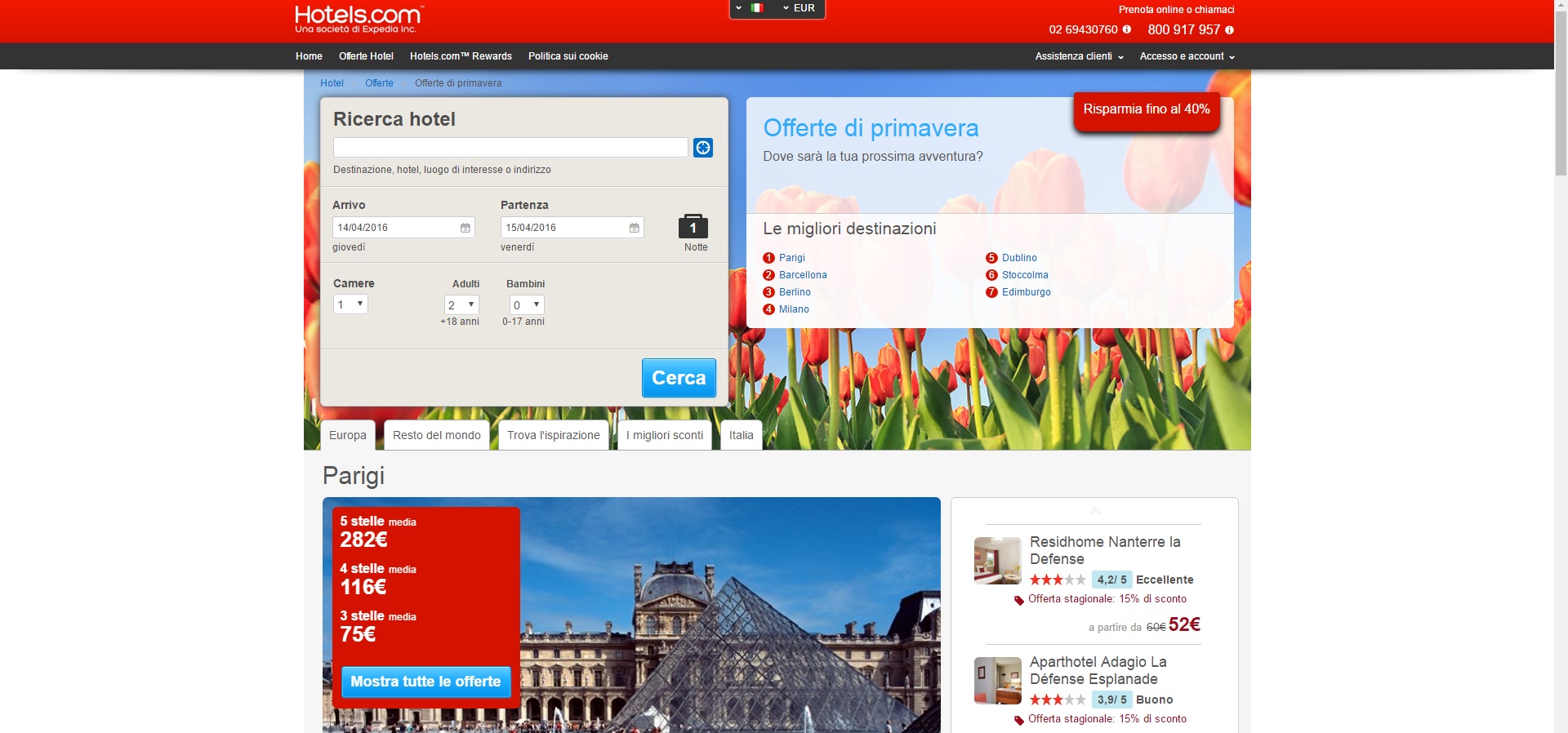Click the Hotels.com logo

(x=358, y=19)
